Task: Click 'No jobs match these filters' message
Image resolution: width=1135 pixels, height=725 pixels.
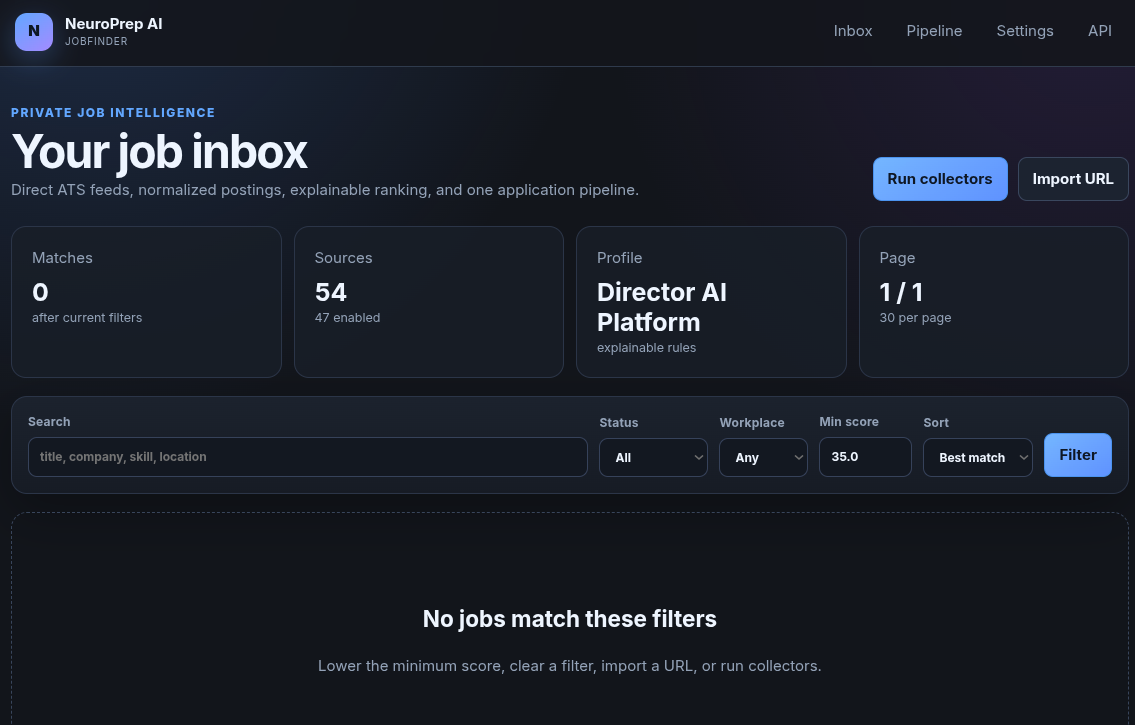Action: (x=570, y=619)
